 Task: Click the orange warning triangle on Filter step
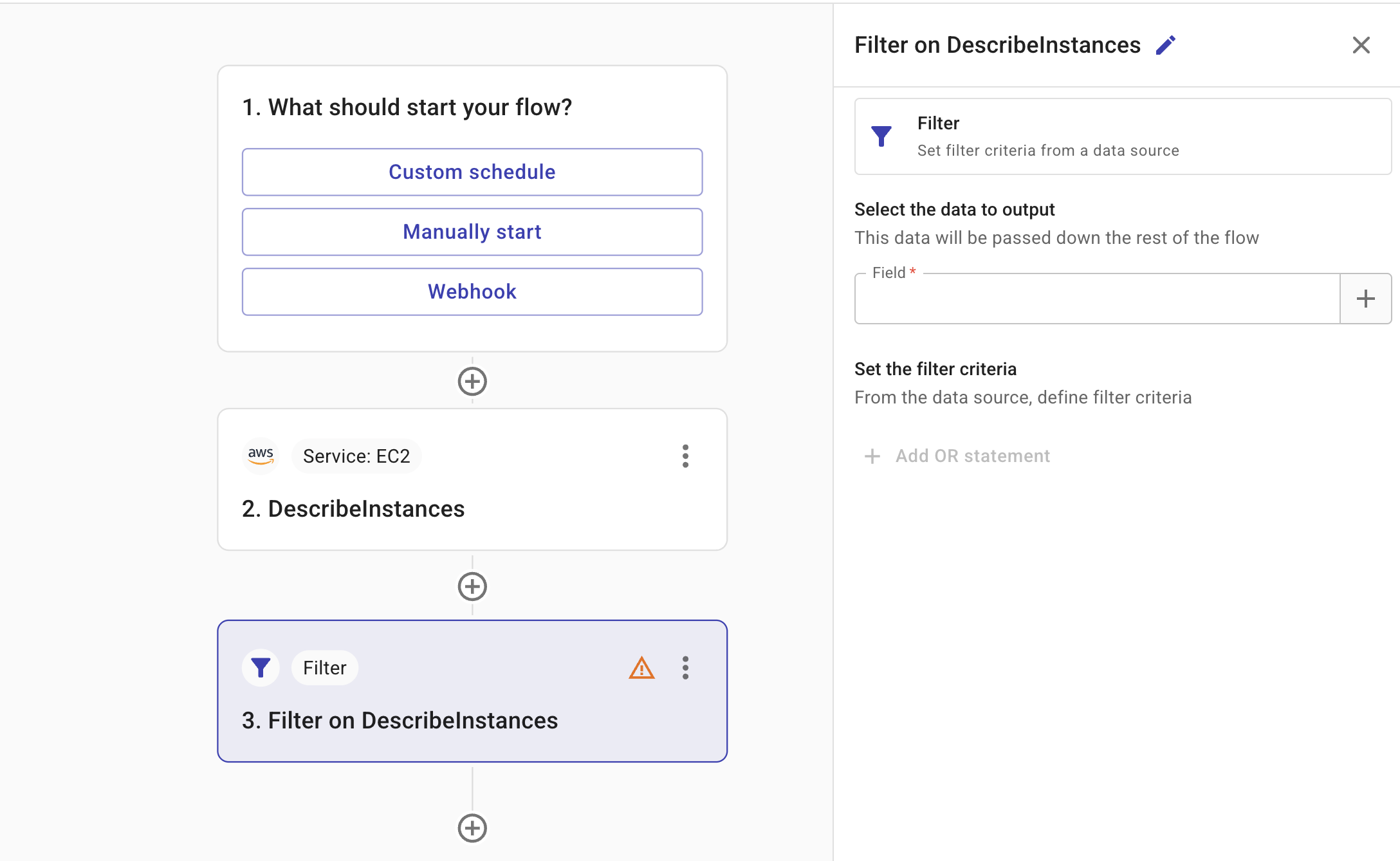[641, 668]
